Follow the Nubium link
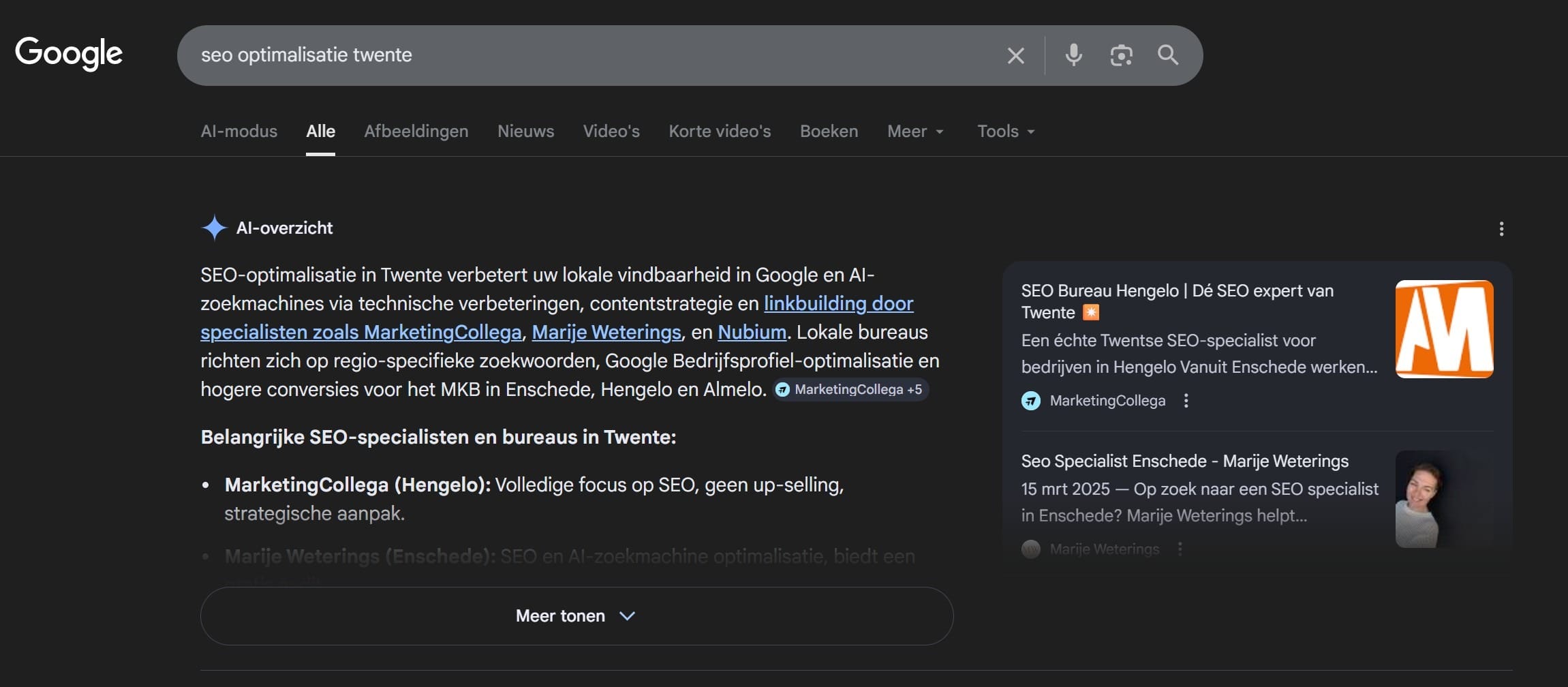 pyautogui.click(x=751, y=332)
